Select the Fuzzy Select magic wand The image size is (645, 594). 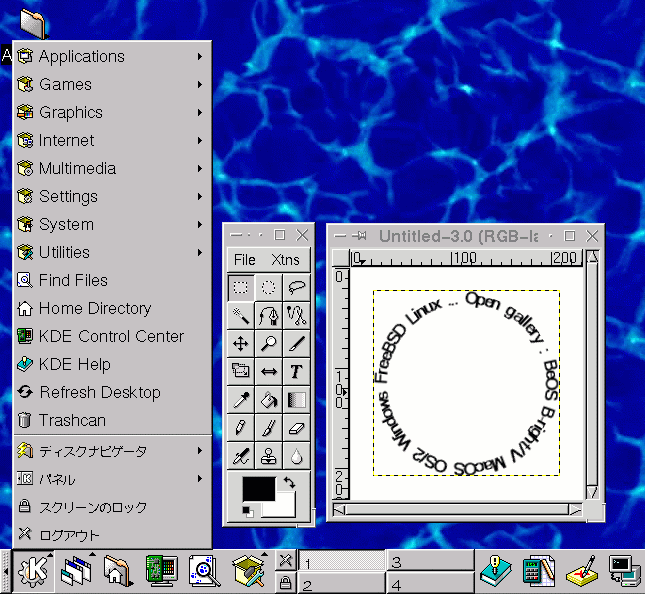coord(241,316)
